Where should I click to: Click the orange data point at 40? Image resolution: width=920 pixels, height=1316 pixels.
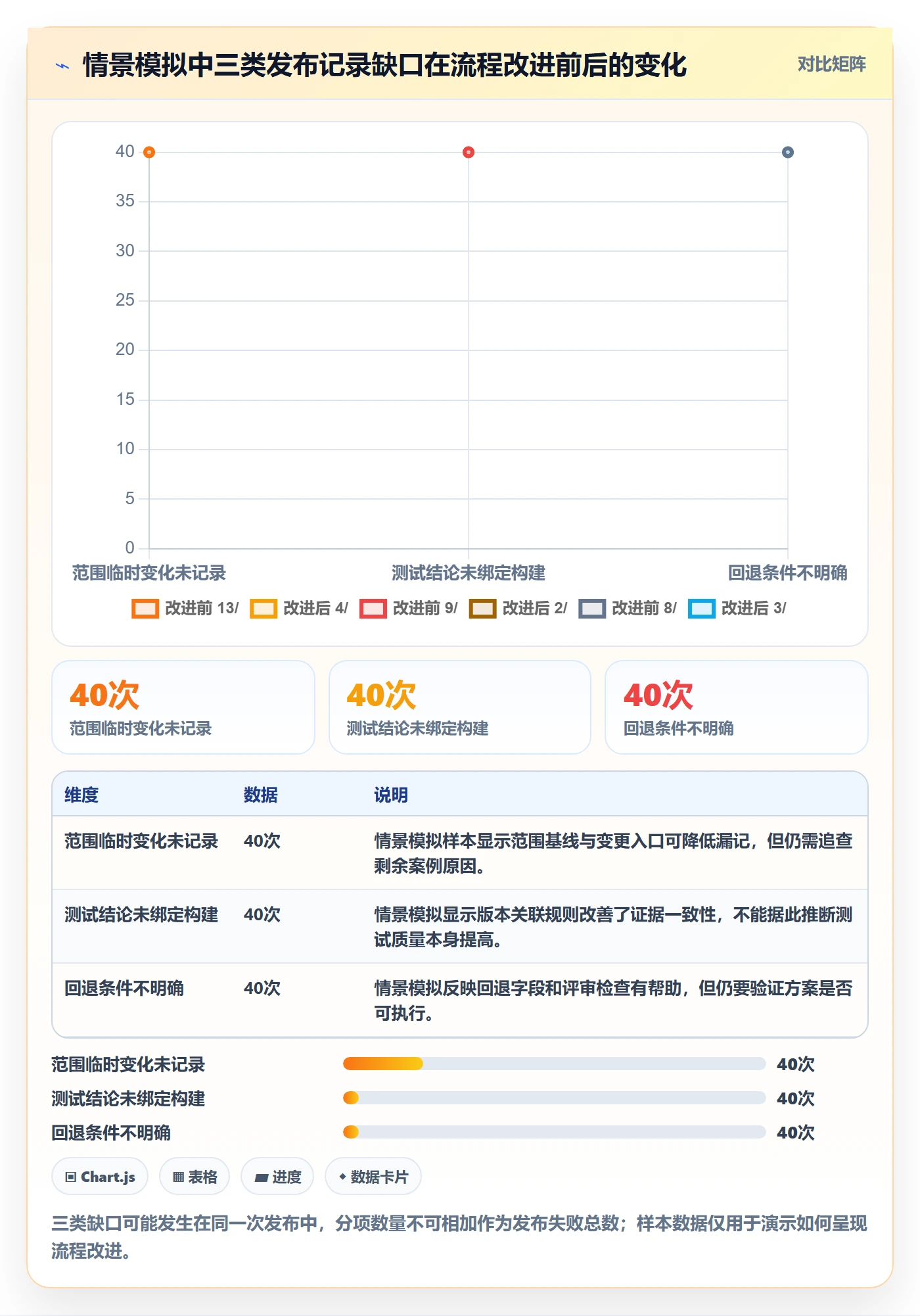pyautogui.click(x=149, y=153)
